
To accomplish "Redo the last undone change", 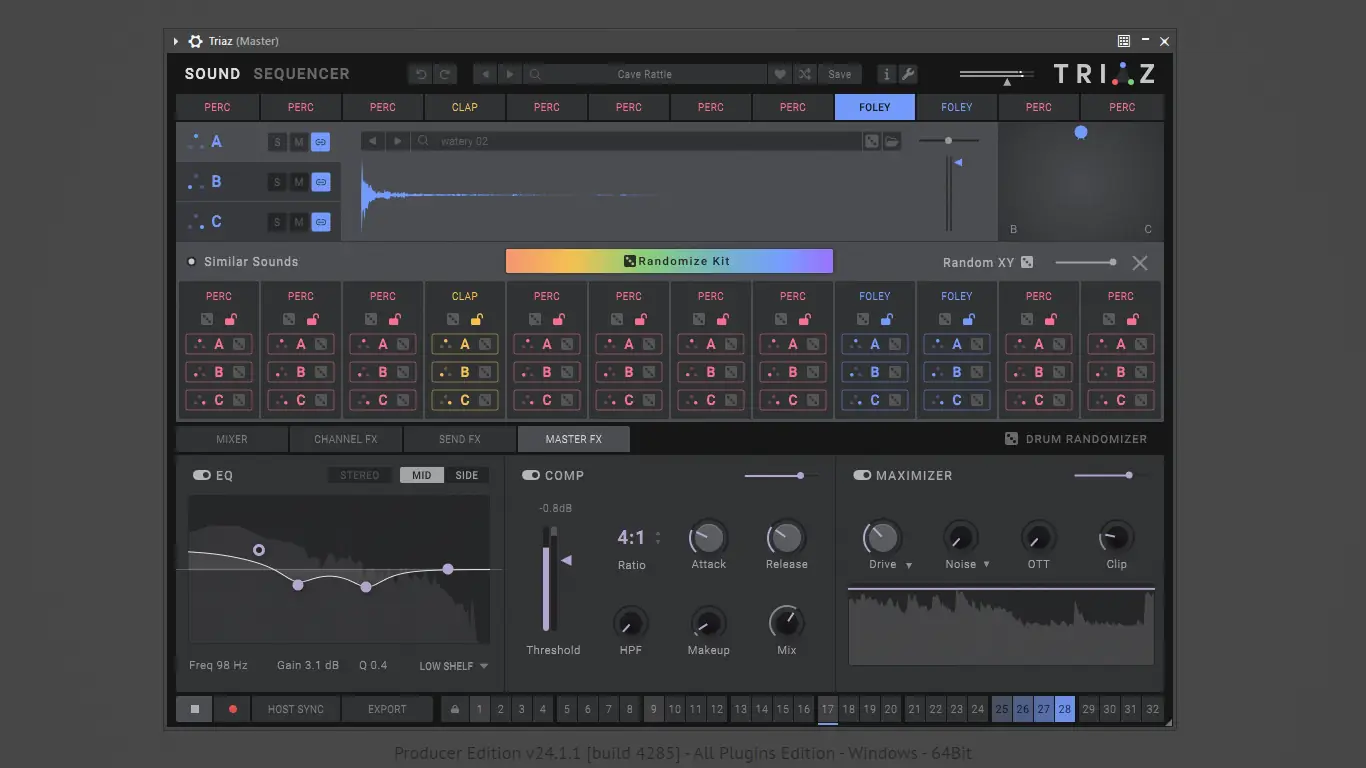I will [445, 74].
